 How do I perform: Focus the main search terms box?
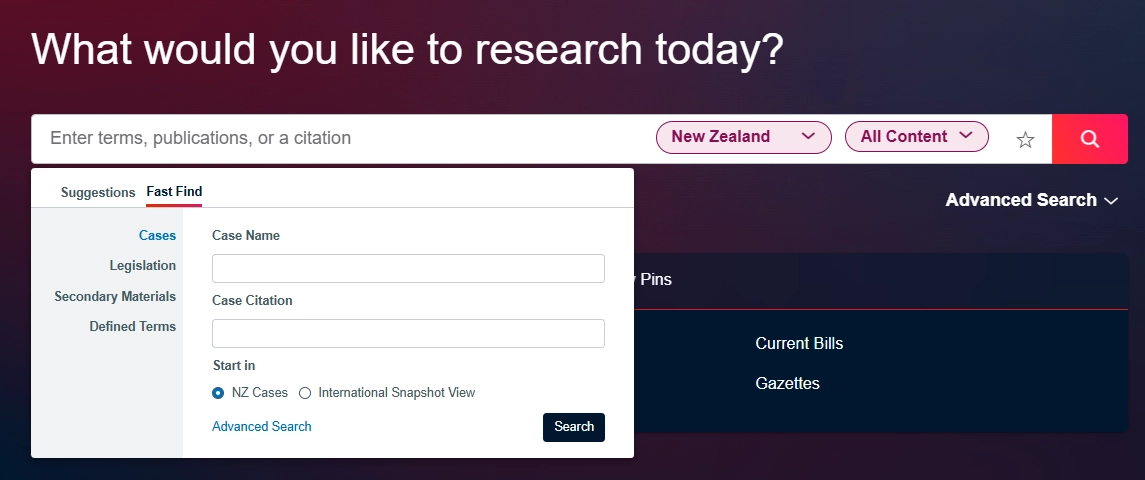340,138
